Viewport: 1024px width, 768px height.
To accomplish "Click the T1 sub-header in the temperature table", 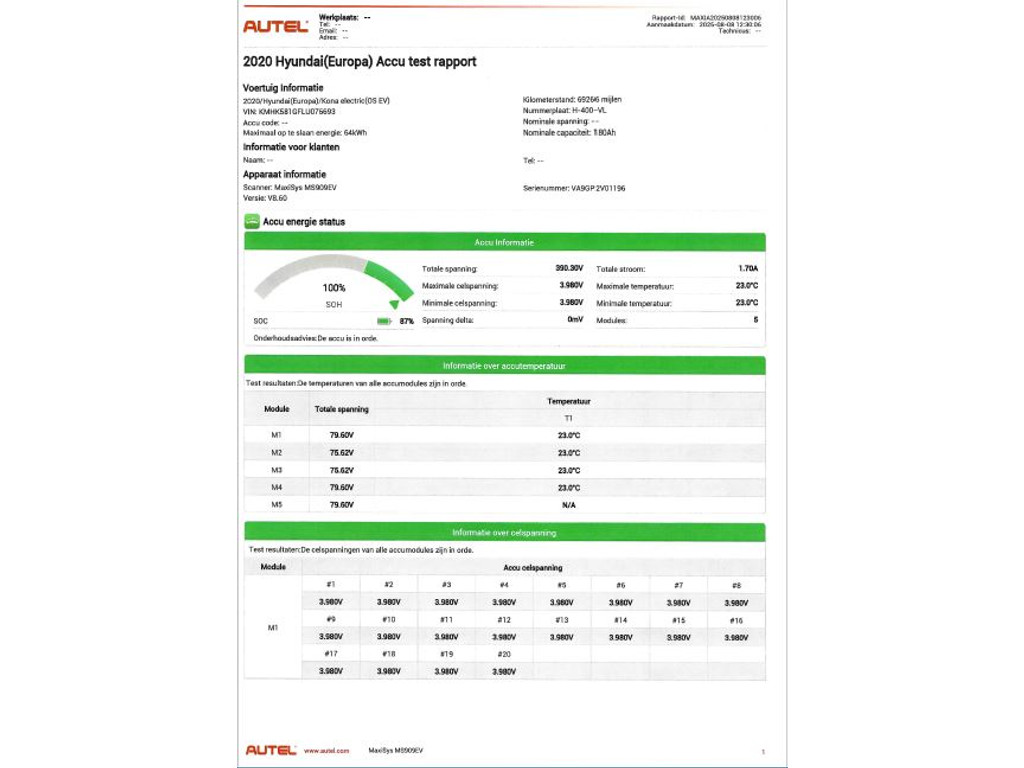I will tap(568, 418).
